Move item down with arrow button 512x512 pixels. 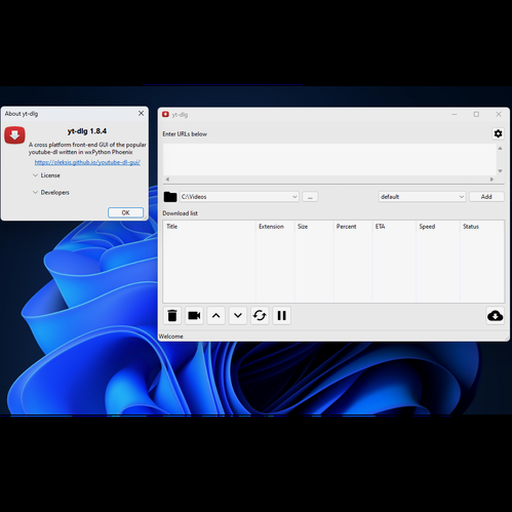[238, 315]
